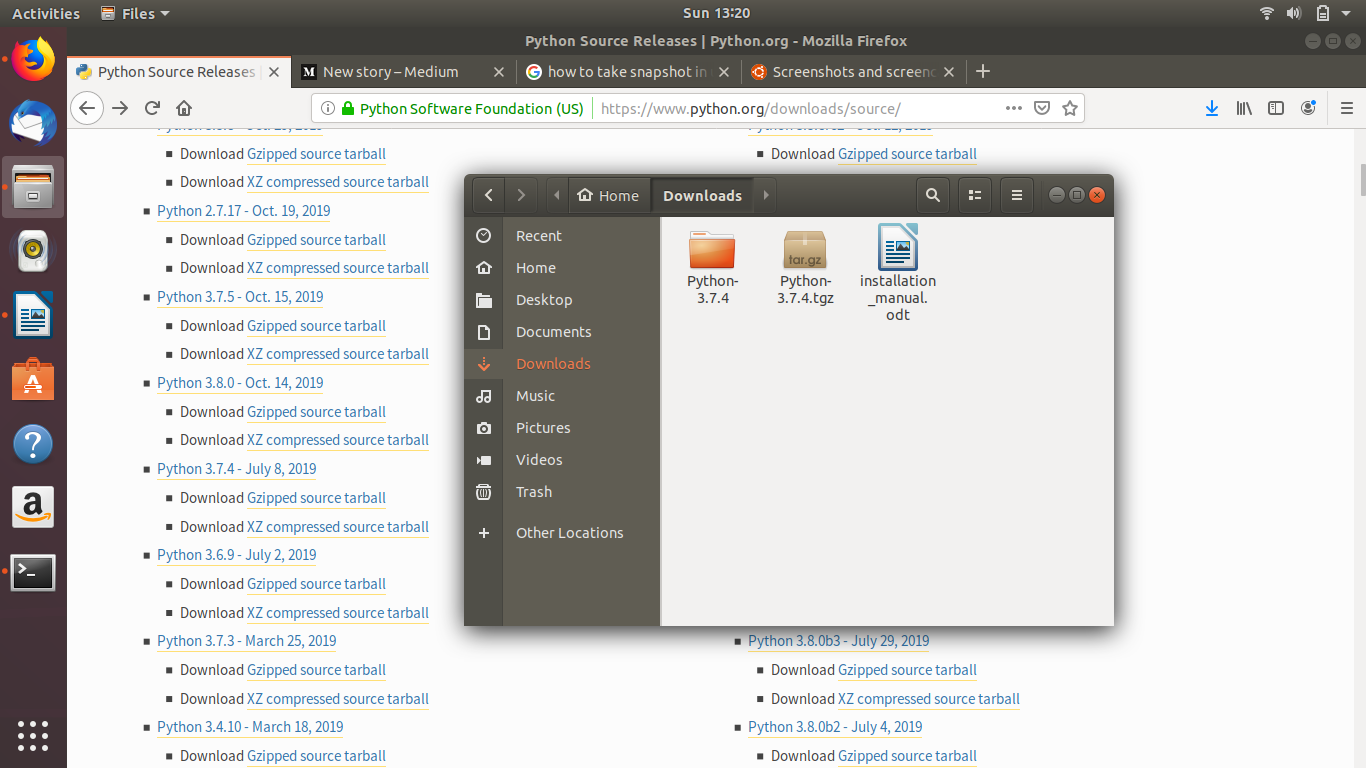
Task: Toggle Firefox sidebar view
Action: [1276, 108]
